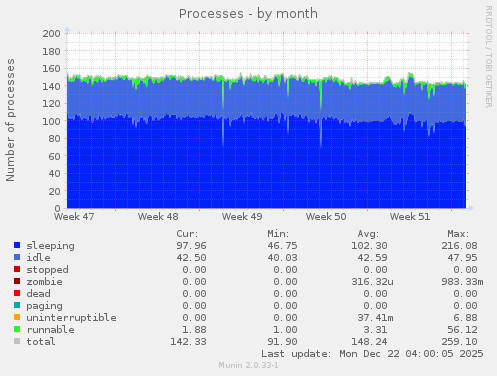Click uninterruptible max value 6.88
This screenshot has height=376, width=497.
(465, 318)
